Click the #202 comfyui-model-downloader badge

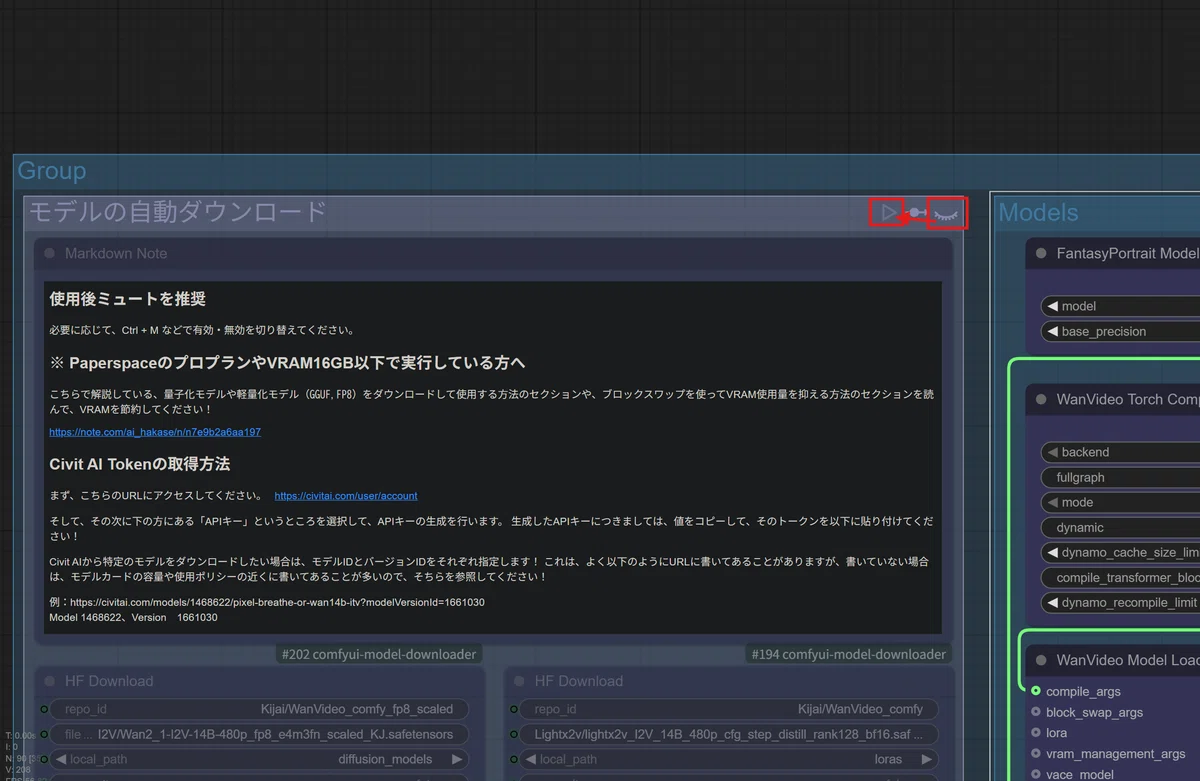tap(379, 654)
